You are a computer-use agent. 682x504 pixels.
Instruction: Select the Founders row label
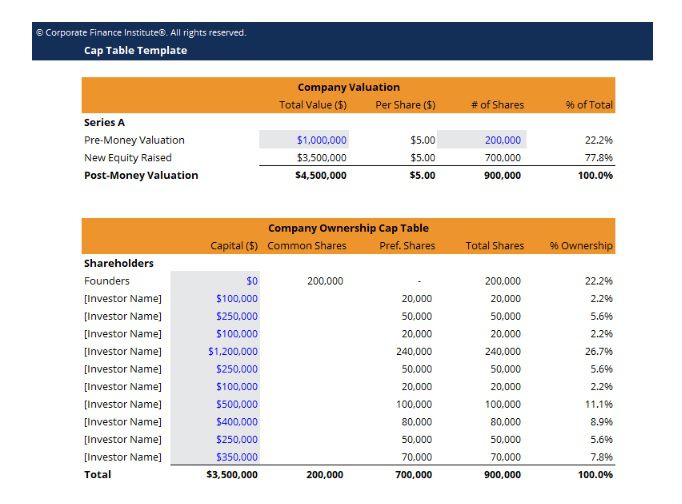point(107,281)
